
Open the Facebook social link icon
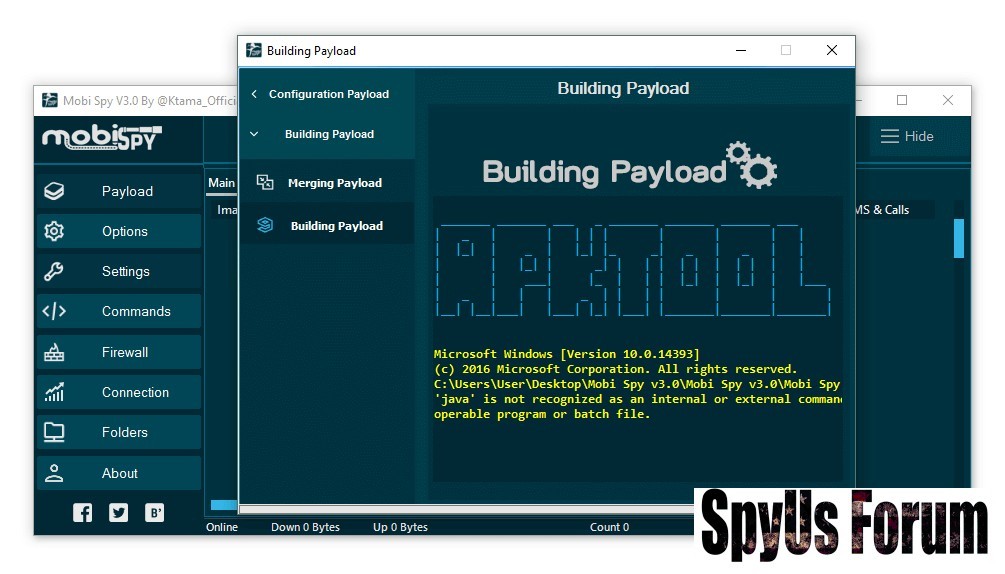coord(83,513)
